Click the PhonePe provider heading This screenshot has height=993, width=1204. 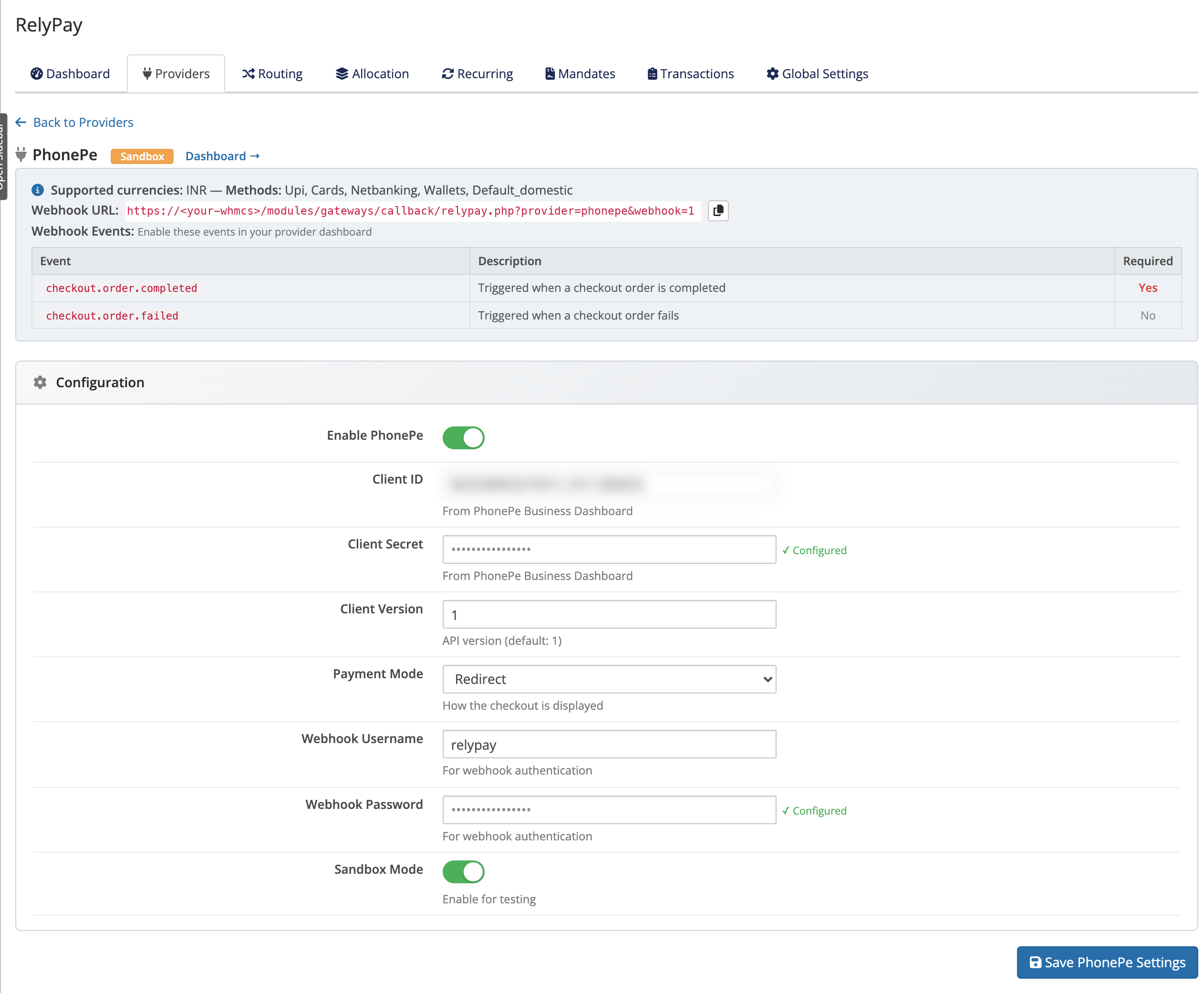click(65, 155)
